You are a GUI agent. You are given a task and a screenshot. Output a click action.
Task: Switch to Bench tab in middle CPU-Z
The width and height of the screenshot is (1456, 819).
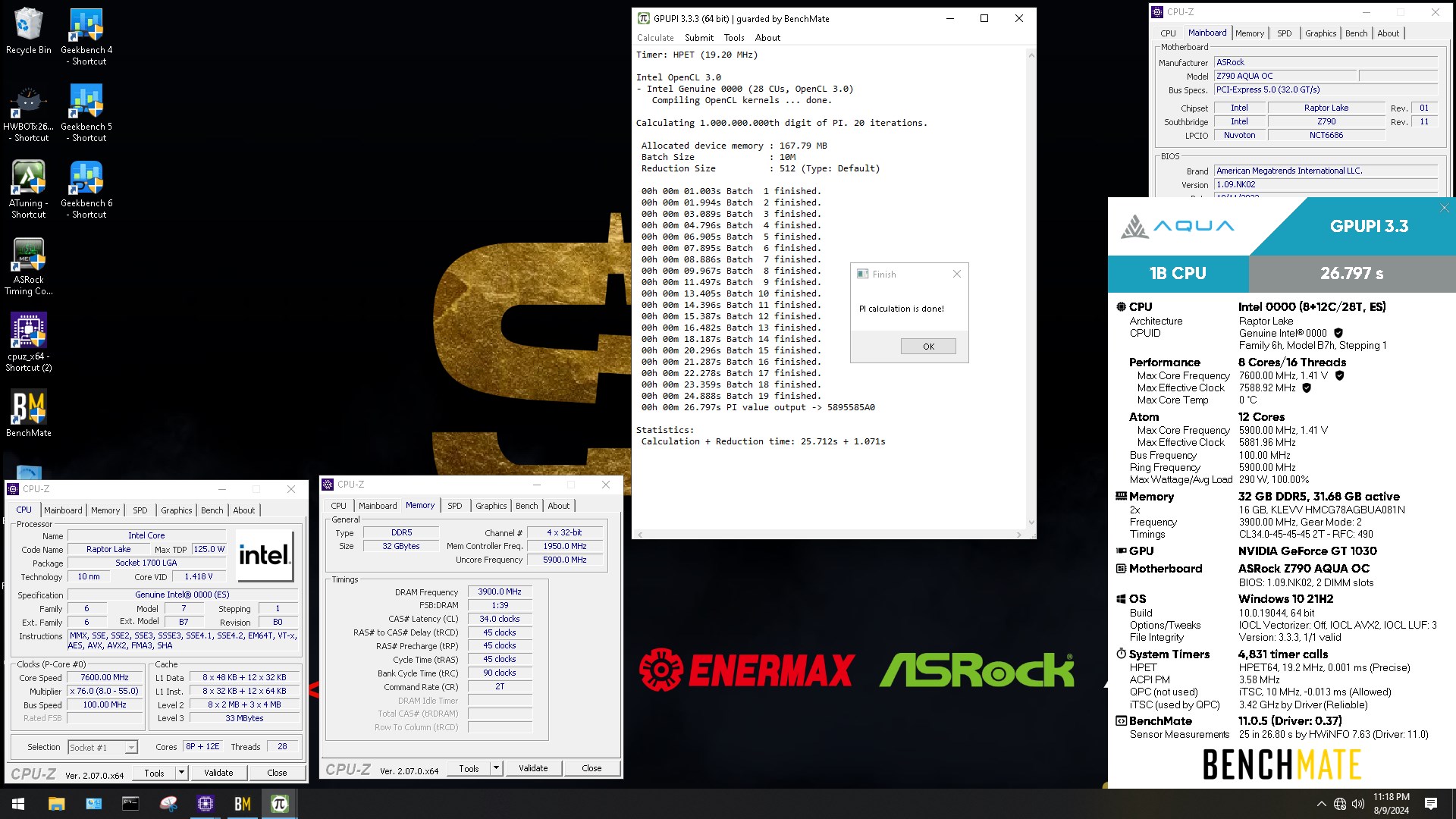(527, 506)
